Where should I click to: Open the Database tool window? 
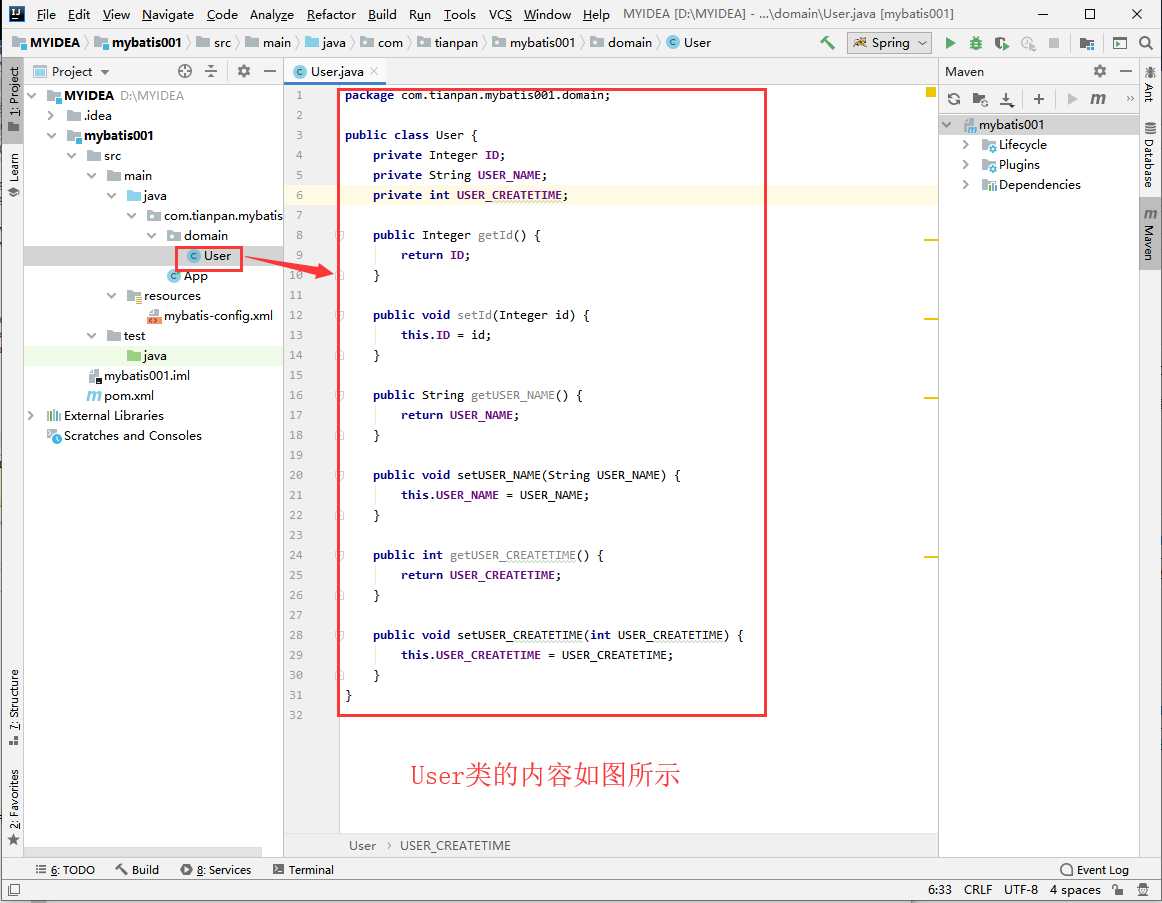coord(1149,154)
